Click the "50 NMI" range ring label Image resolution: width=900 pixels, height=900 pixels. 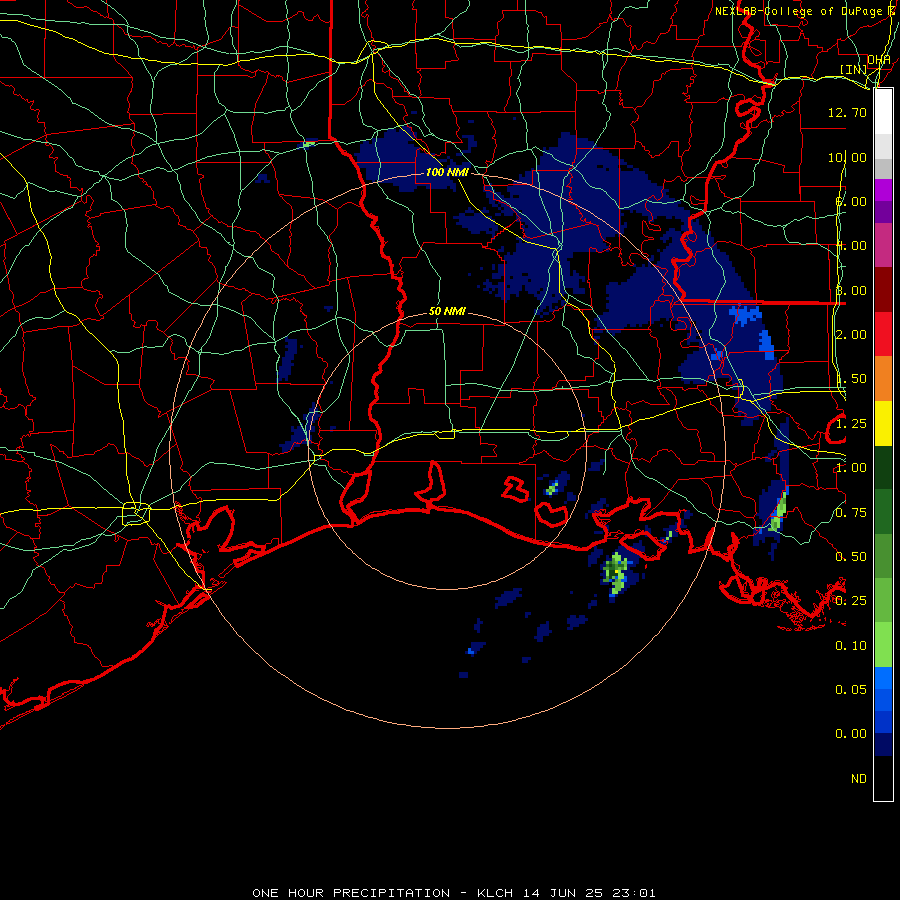447,311
